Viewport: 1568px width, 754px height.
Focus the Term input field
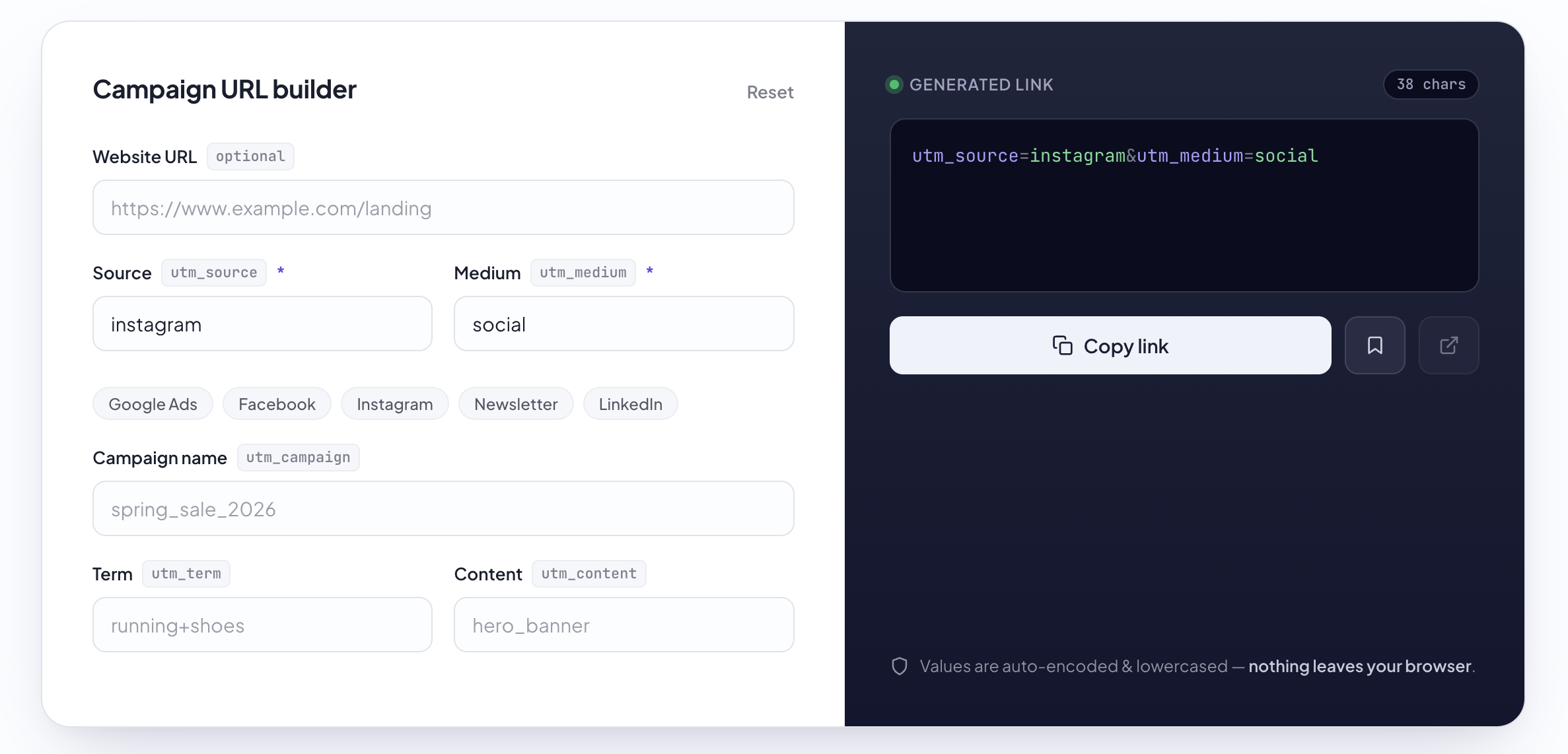262,625
